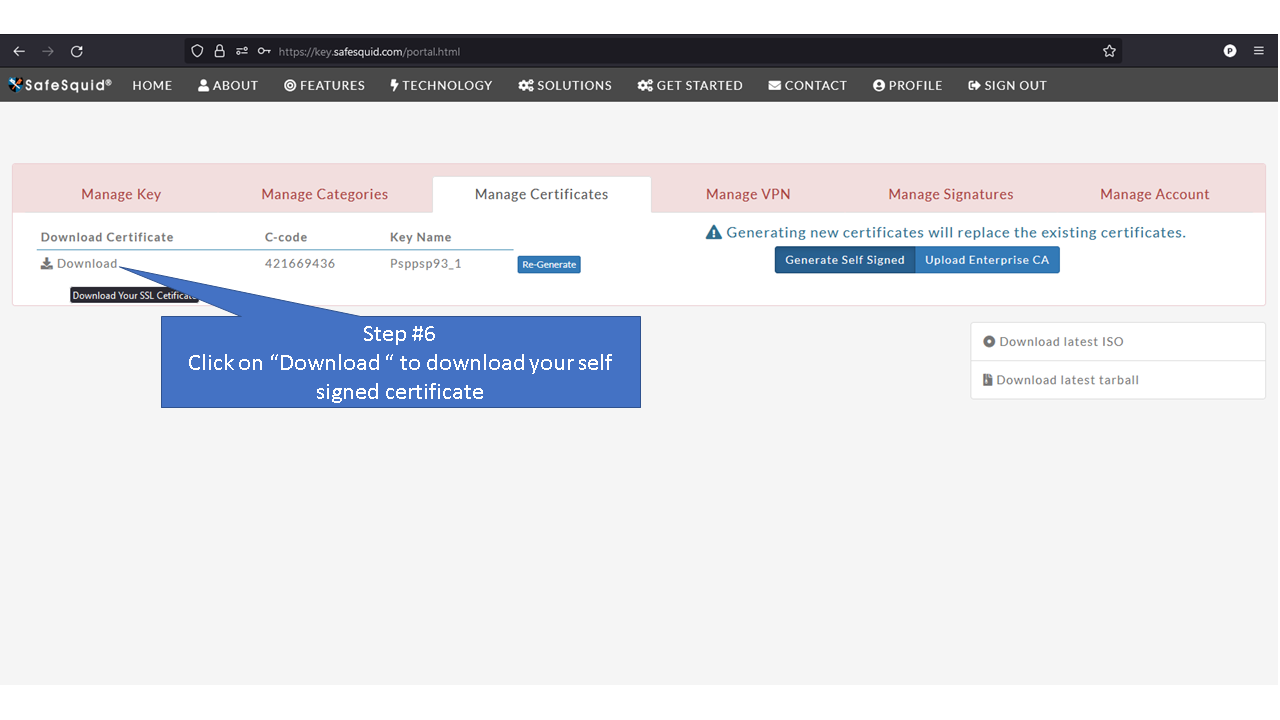Click the download icon beside the Download link
The width and height of the screenshot is (1280, 720).
46,263
